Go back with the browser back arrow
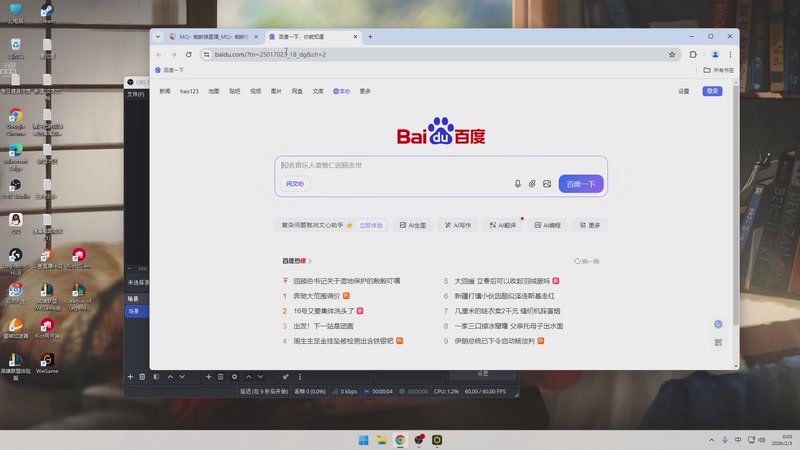This screenshot has width=800, height=450. tap(159, 55)
